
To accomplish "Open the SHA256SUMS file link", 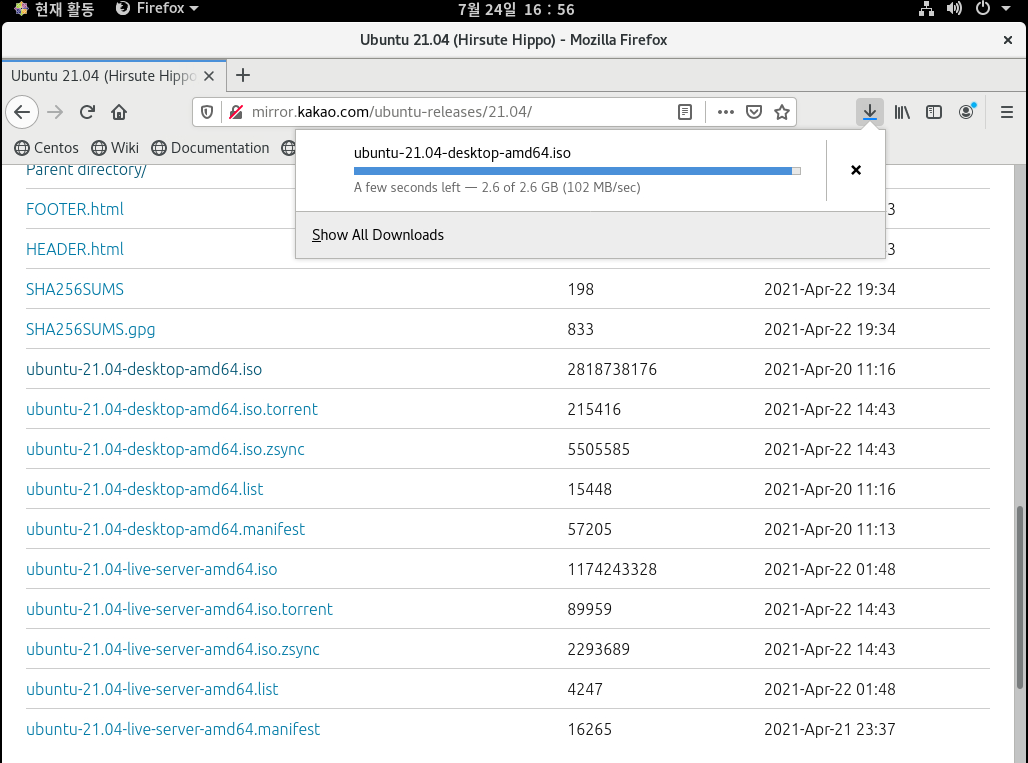I will point(75,289).
